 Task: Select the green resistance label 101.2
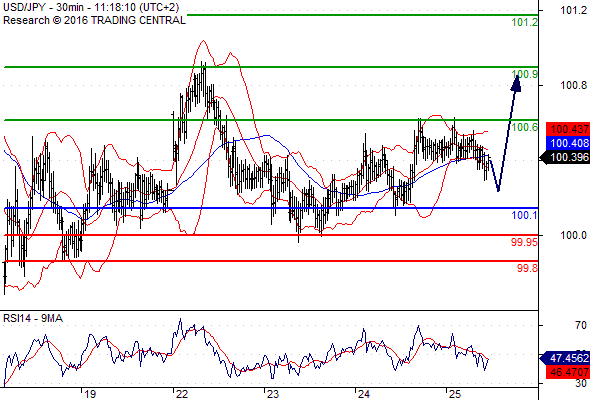point(524,22)
